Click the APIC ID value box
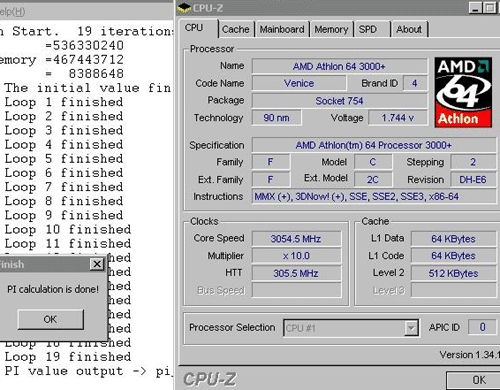Screen dimensions: 500x390 click(x=482, y=327)
